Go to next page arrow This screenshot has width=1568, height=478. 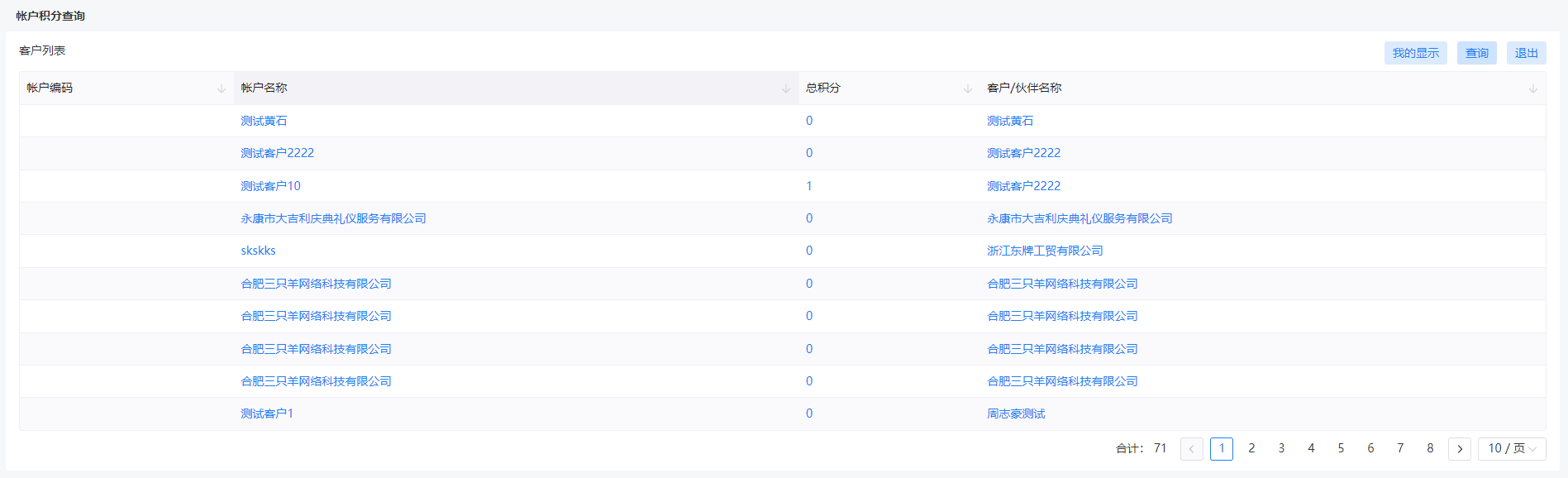click(x=1460, y=449)
